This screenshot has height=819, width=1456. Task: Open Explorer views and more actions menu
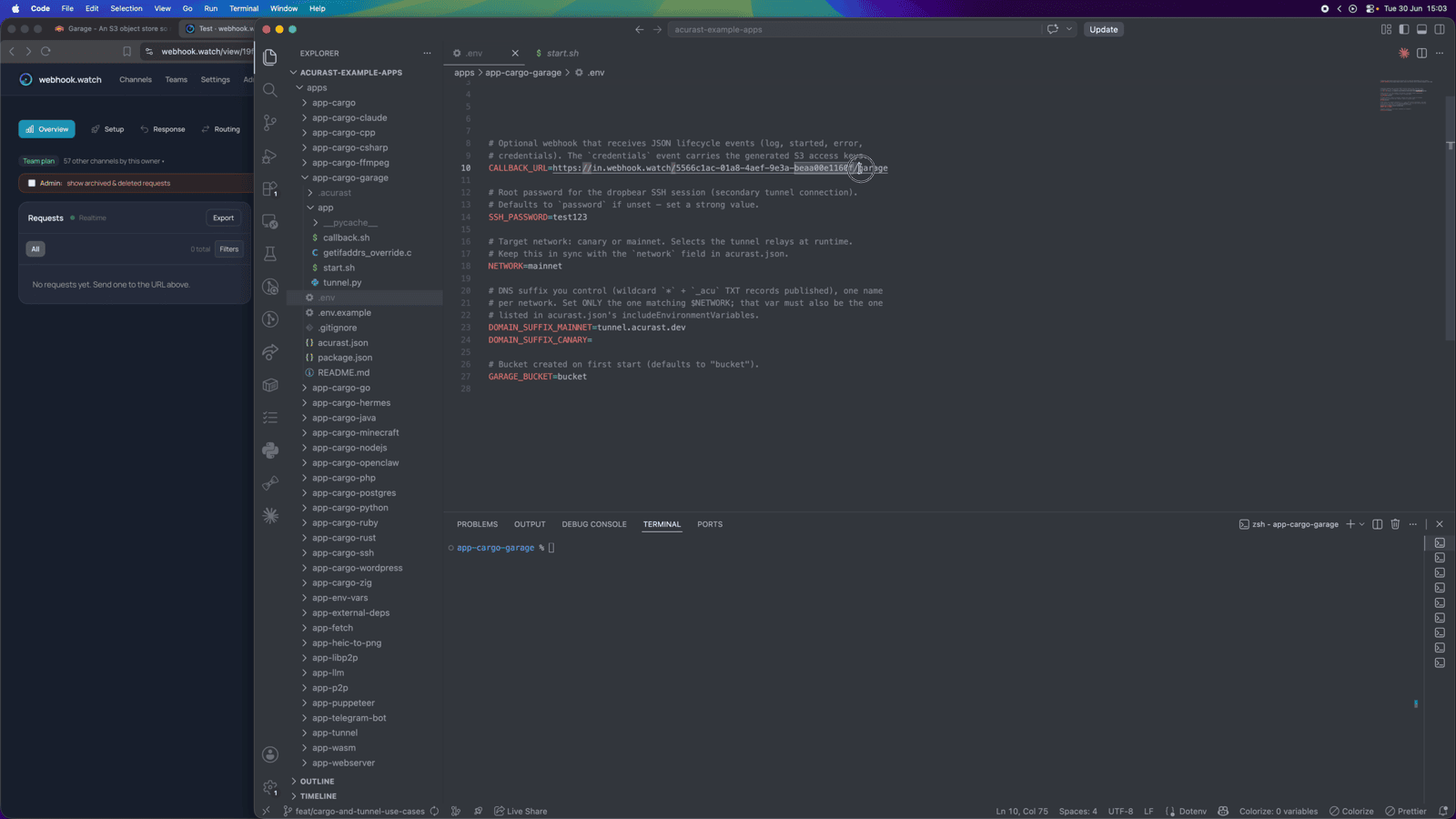(x=427, y=53)
